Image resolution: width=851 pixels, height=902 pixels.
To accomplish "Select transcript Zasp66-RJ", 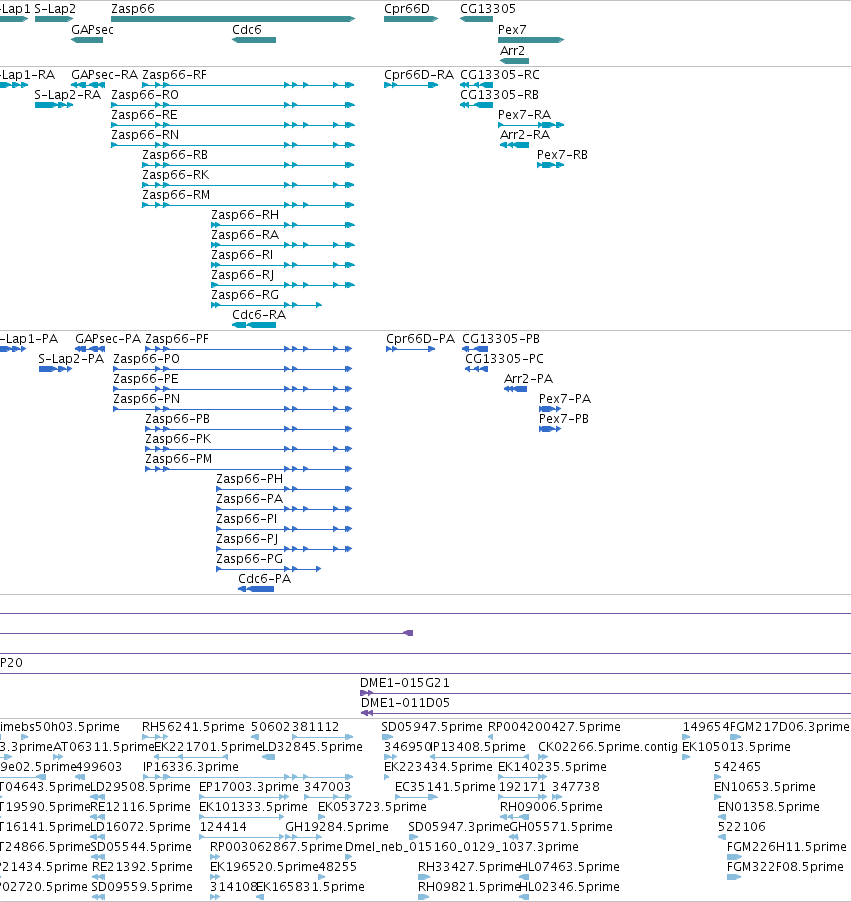I will pyautogui.click(x=243, y=274).
